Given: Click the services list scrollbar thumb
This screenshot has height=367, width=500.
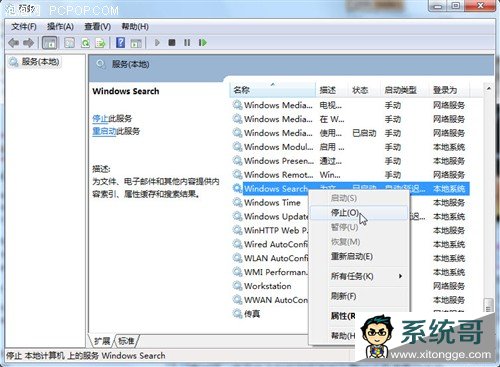Looking at the screenshot, I should click(x=488, y=305).
